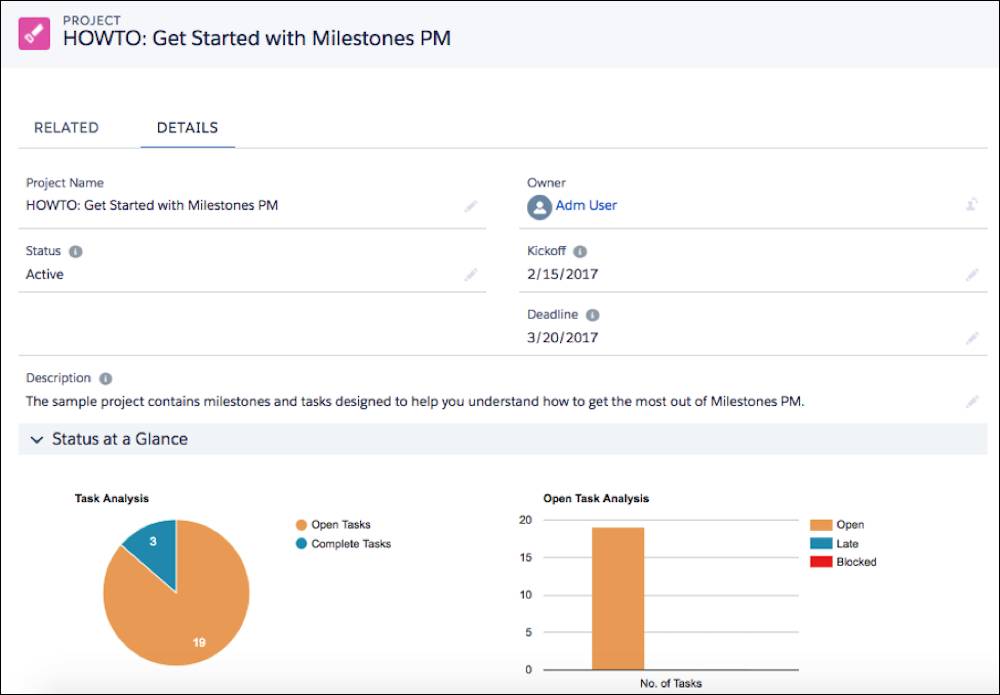The image size is (1000, 695).
Task: Click the blue Late legend swatch
Action: click(x=821, y=543)
